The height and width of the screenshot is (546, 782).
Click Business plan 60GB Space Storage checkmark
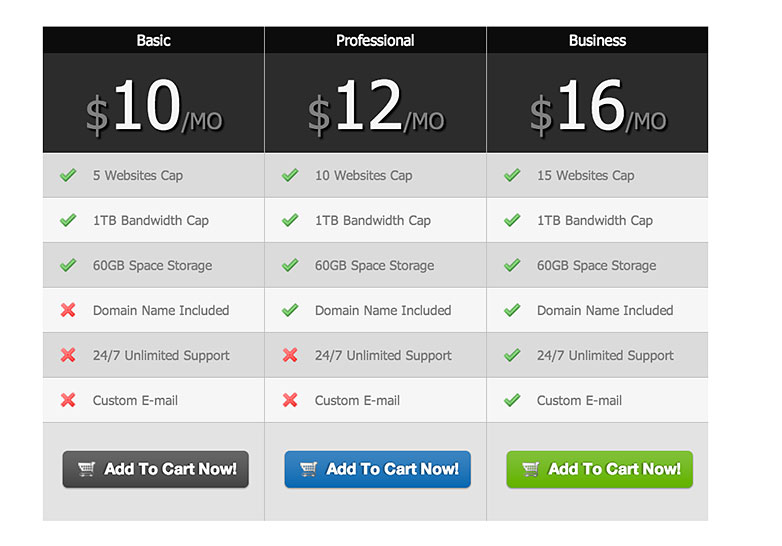(512, 265)
